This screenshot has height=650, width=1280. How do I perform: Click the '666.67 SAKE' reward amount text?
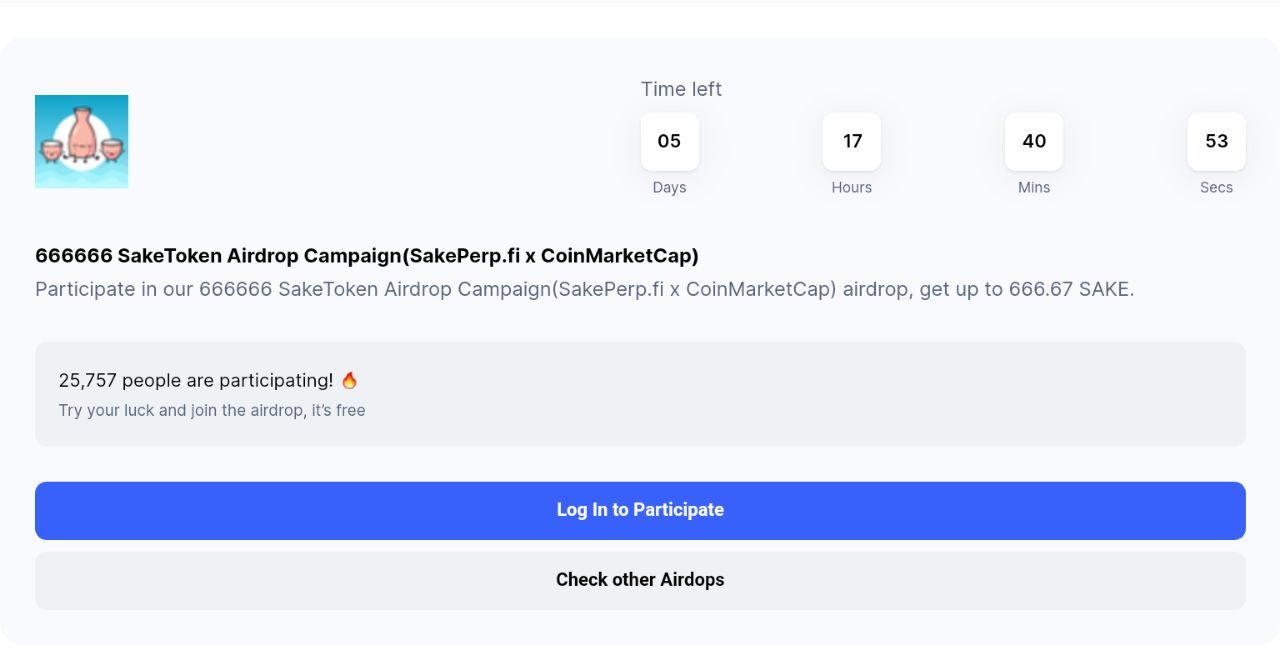(1071, 289)
